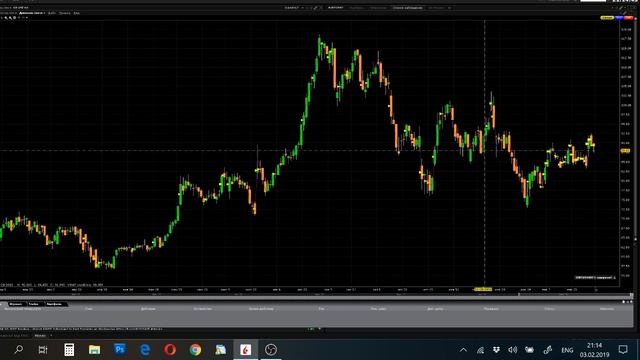Switch to Photoshop on the taskbar

tap(120, 349)
